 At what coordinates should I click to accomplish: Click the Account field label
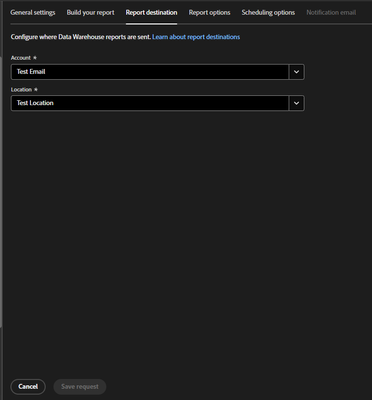[21, 58]
